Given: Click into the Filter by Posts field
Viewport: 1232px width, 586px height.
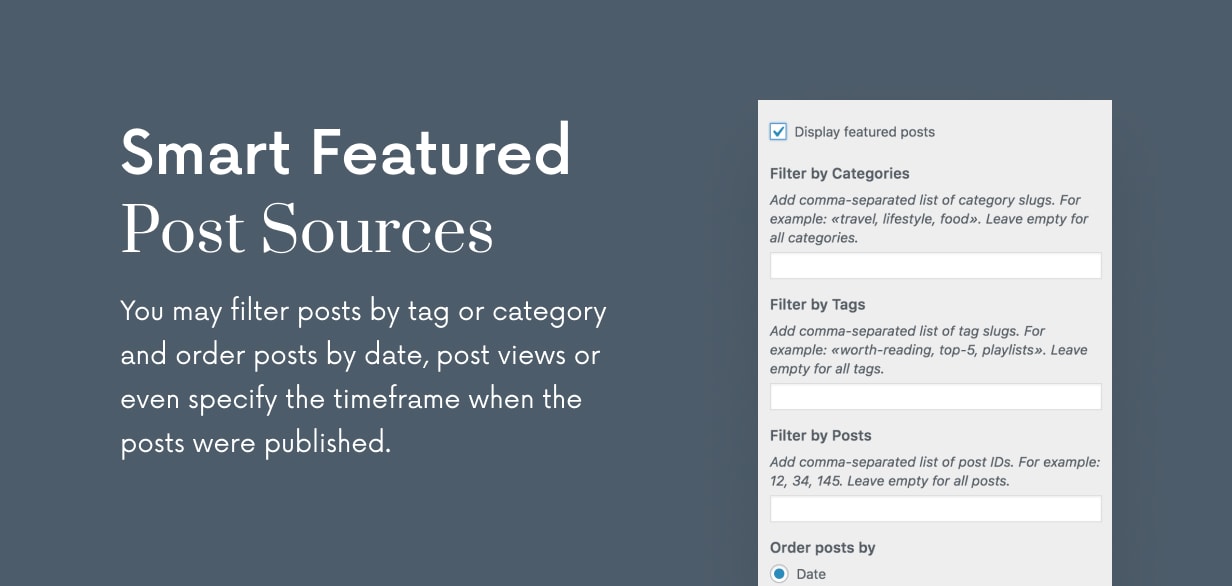Looking at the screenshot, I should 935,509.
